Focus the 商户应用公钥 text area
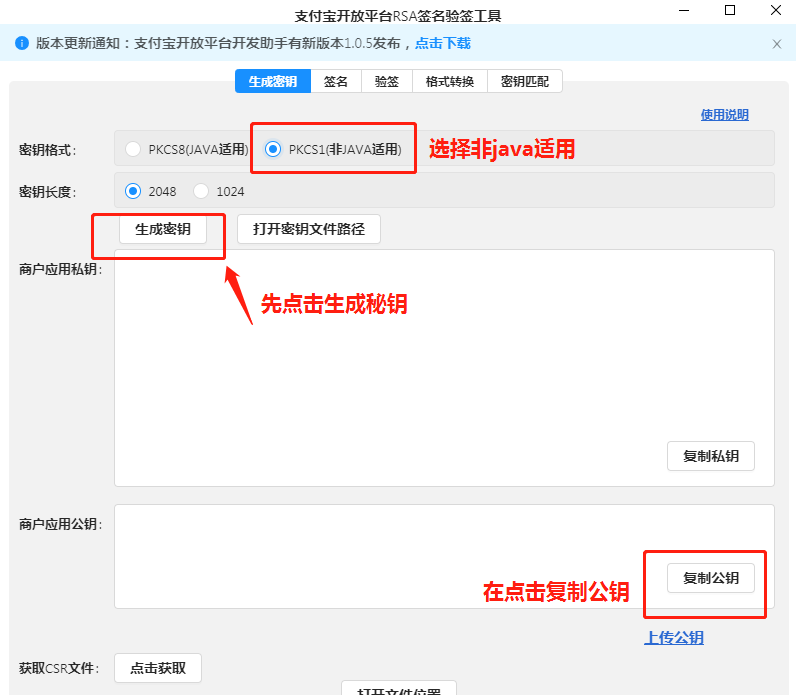Viewport: 796px width, 695px height. tap(444, 556)
